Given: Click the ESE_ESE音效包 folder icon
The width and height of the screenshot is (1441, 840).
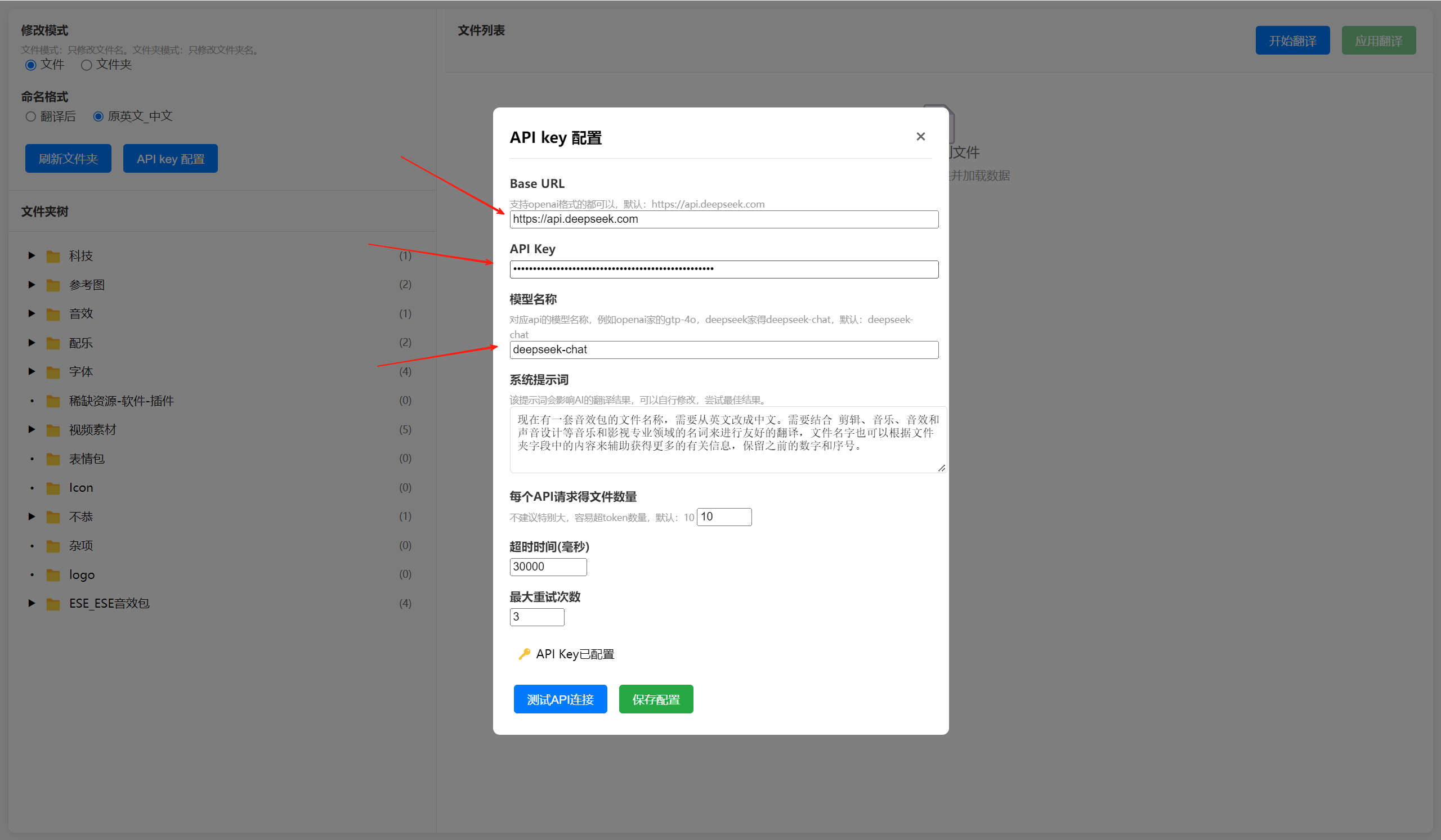Looking at the screenshot, I should click(x=53, y=604).
